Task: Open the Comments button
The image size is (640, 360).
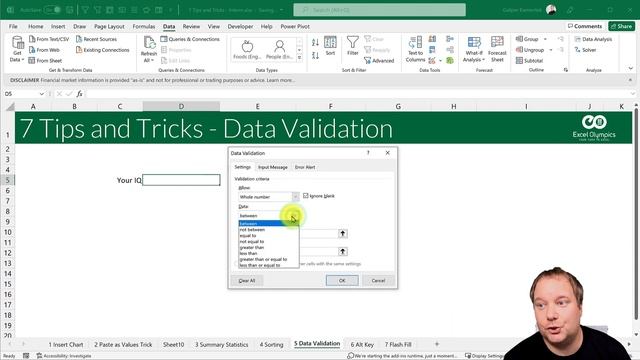Action: click(x=585, y=26)
